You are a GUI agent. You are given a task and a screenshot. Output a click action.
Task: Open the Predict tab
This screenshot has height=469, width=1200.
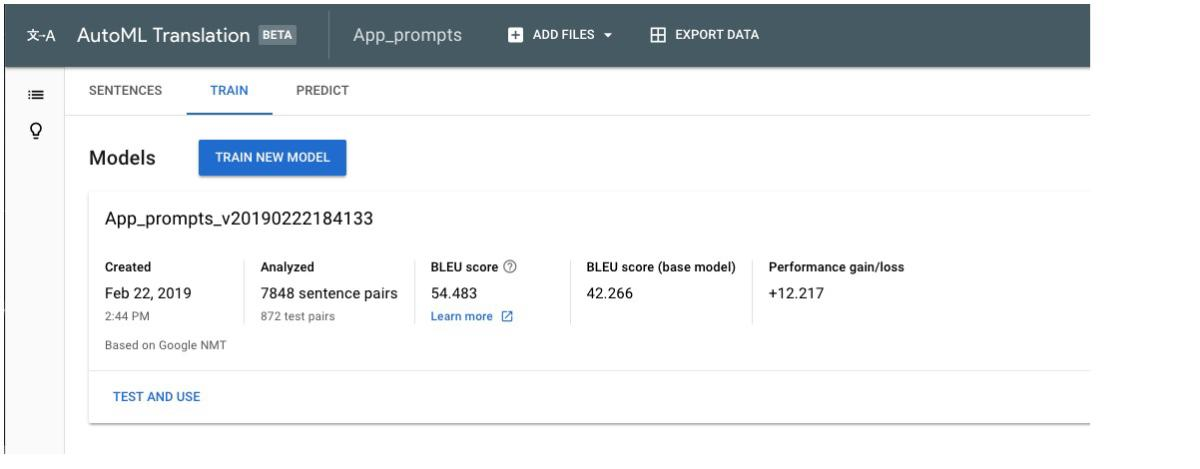[x=322, y=90]
